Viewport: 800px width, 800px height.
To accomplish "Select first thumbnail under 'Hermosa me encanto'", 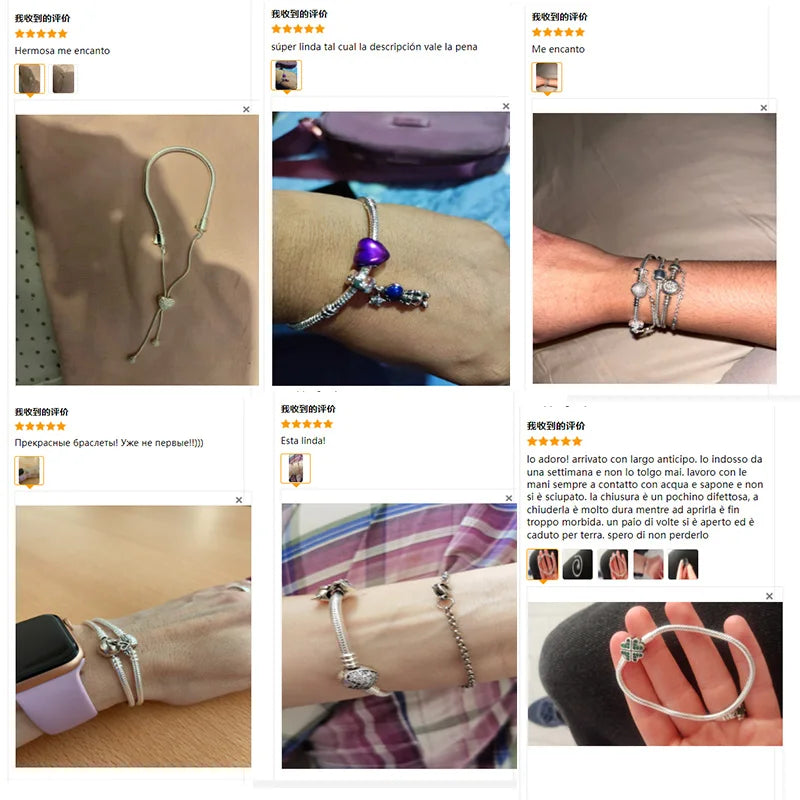I will 30,79.
